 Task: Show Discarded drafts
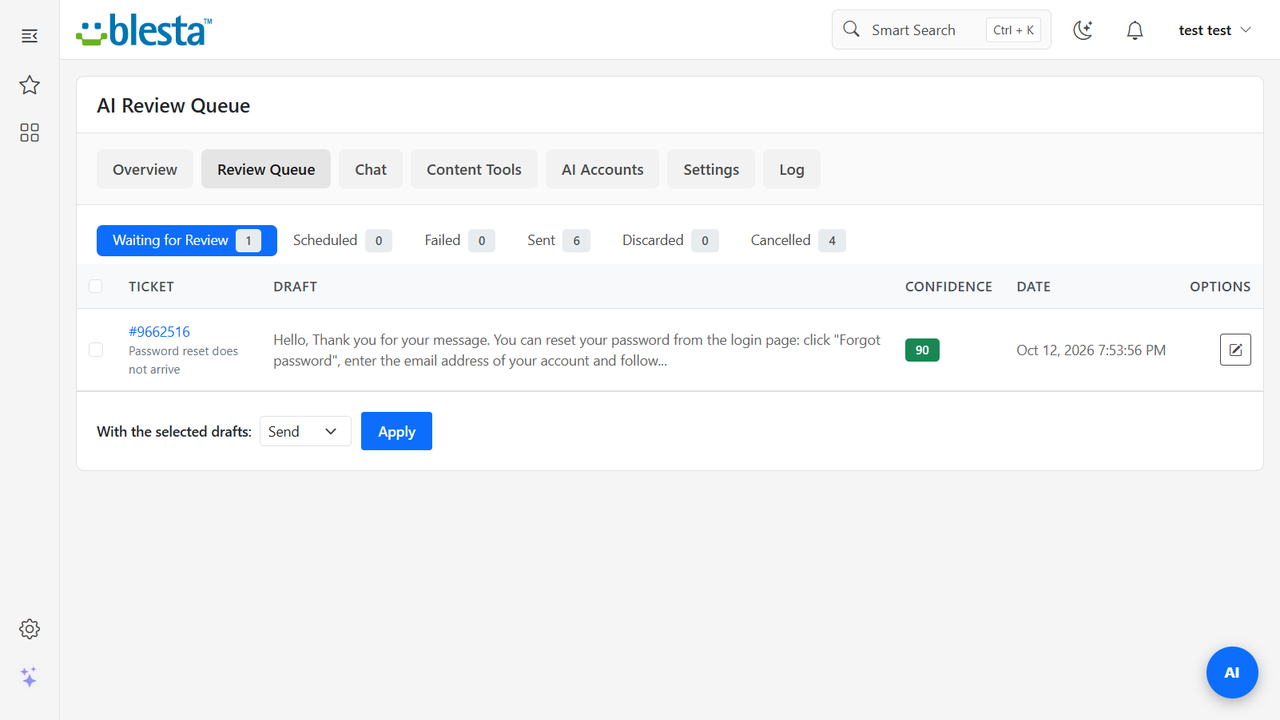(670, 240)
